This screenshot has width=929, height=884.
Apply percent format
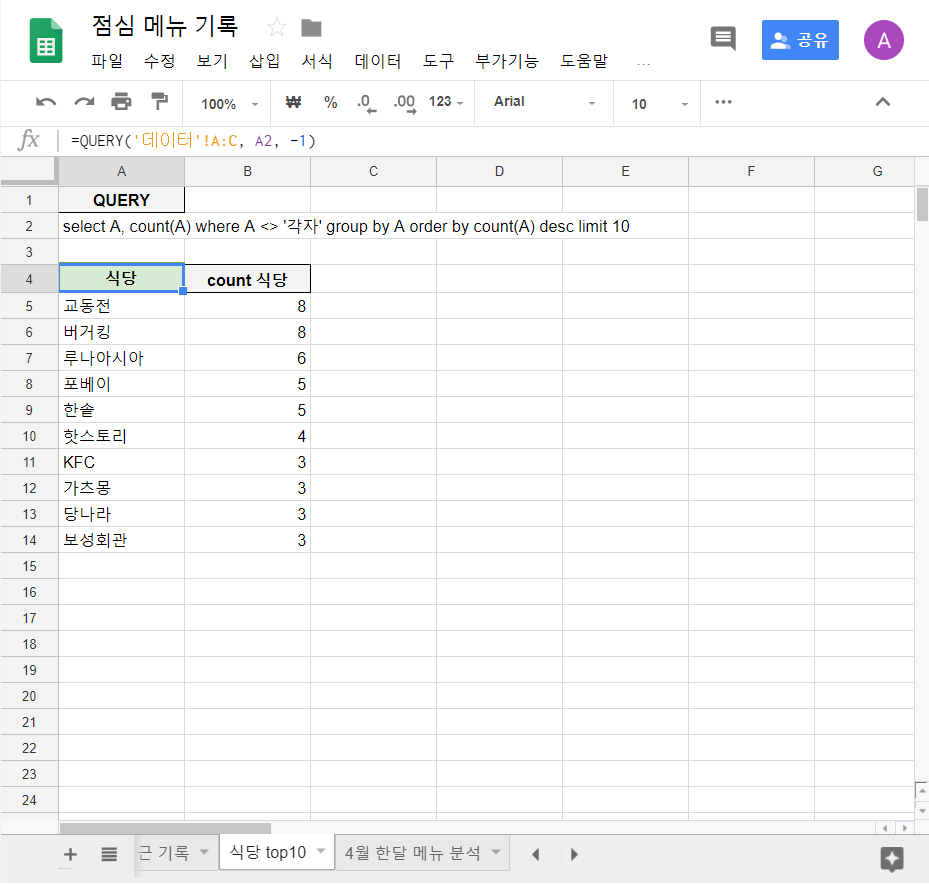point(330,102)
